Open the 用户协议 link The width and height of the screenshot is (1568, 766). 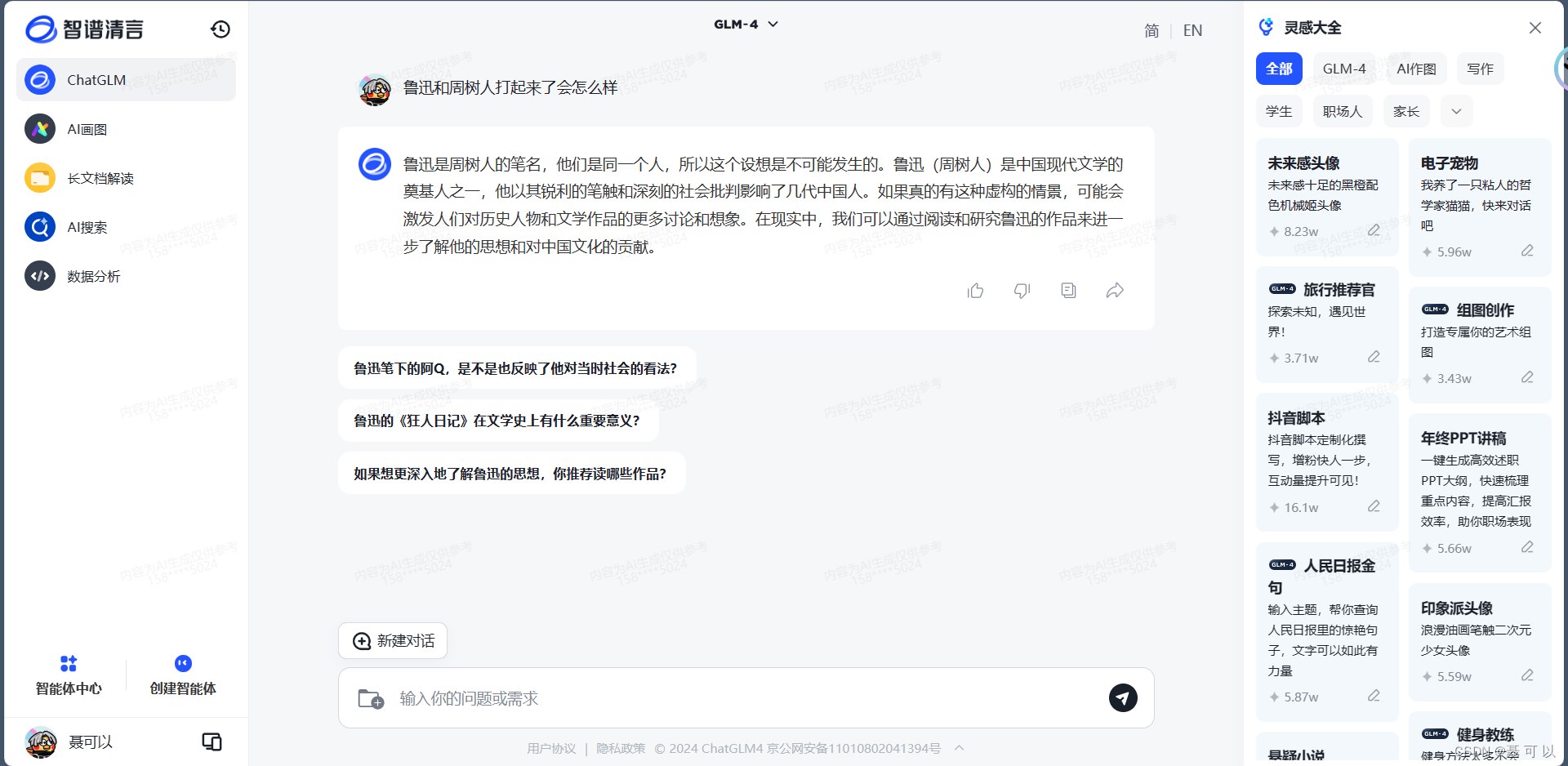pyautogui.click(x=551, y=749)
